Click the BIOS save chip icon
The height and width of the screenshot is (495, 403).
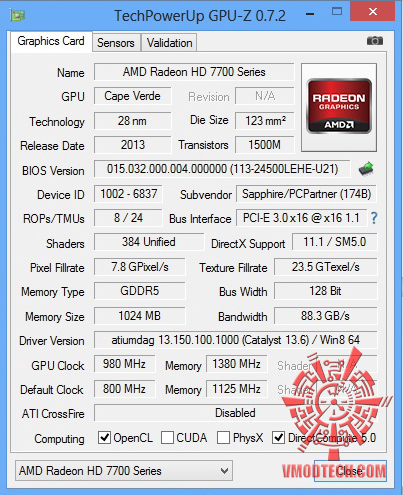(x=366, y=168)
